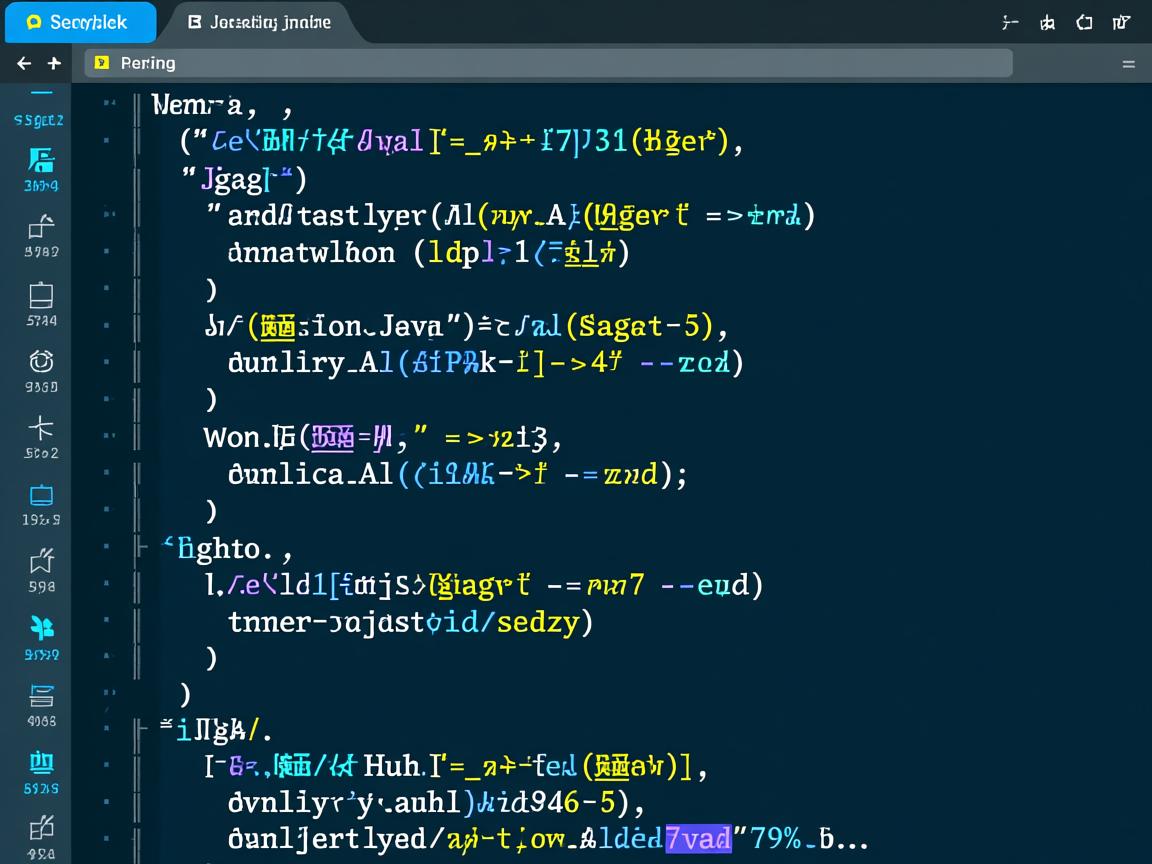
Task: Click the plus icon next to the back arrow
Action: (x=54, y=63)
